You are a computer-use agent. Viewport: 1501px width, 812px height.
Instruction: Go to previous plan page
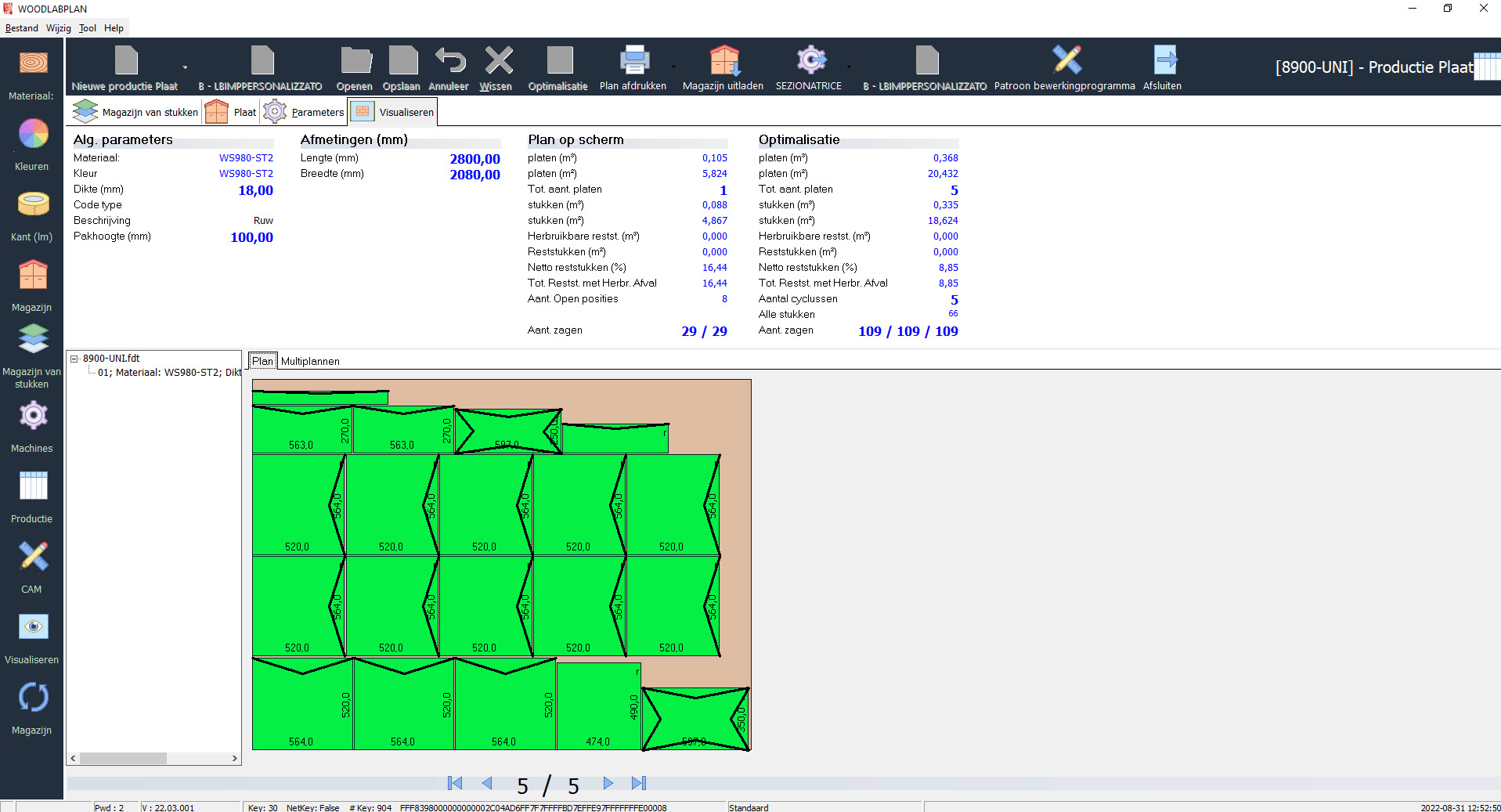coord(487,783)
